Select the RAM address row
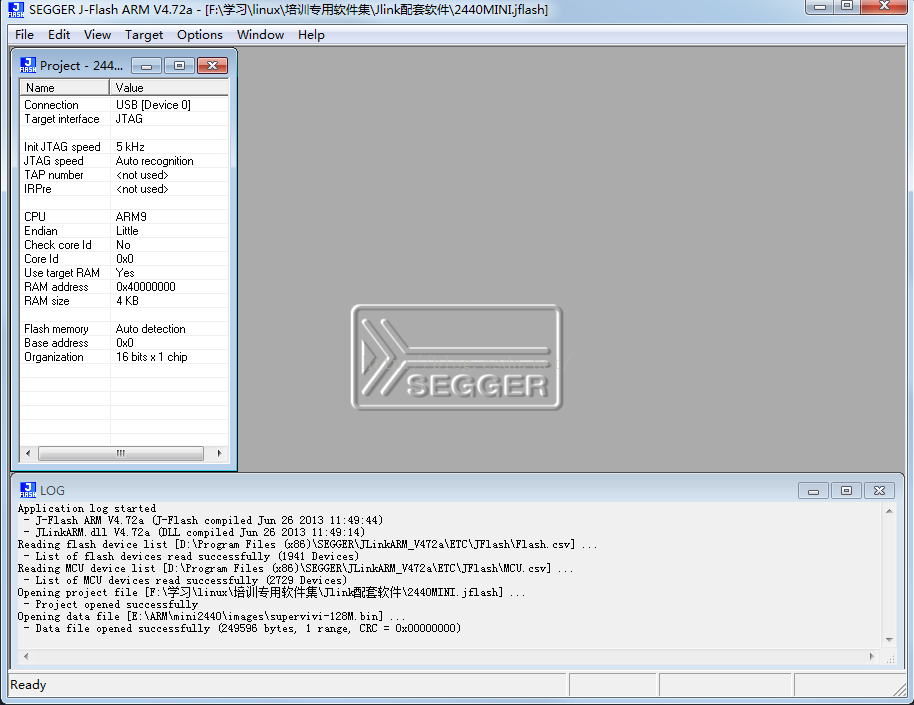Screen dimensions: 914x705 pos(124,287)
